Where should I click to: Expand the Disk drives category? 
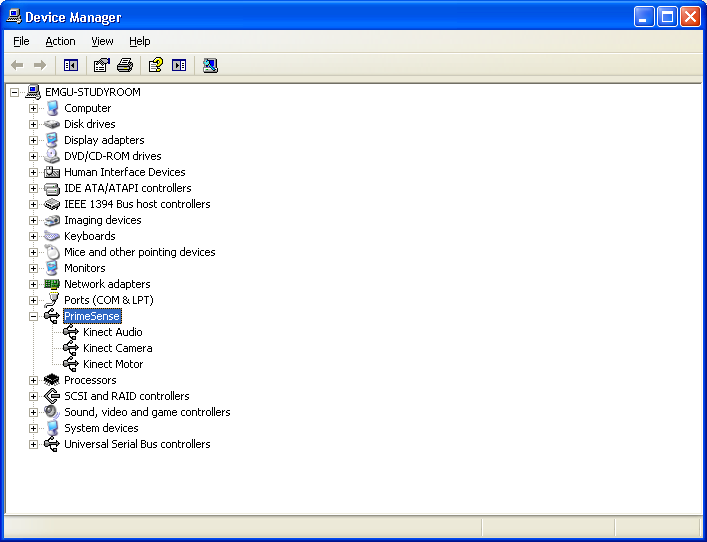(x=33, y=124)
